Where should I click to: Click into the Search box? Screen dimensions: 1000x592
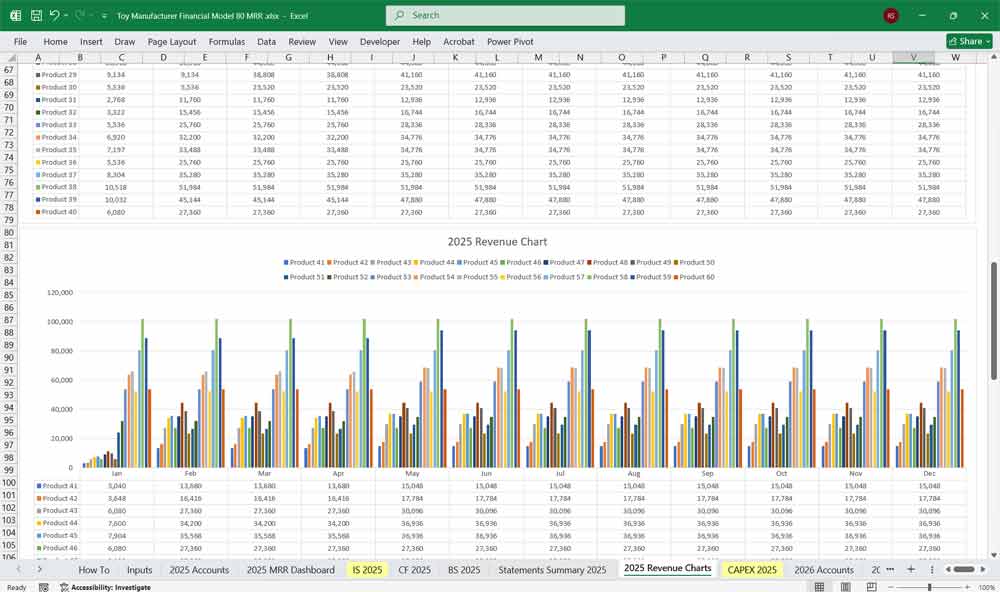coord(505,15)
